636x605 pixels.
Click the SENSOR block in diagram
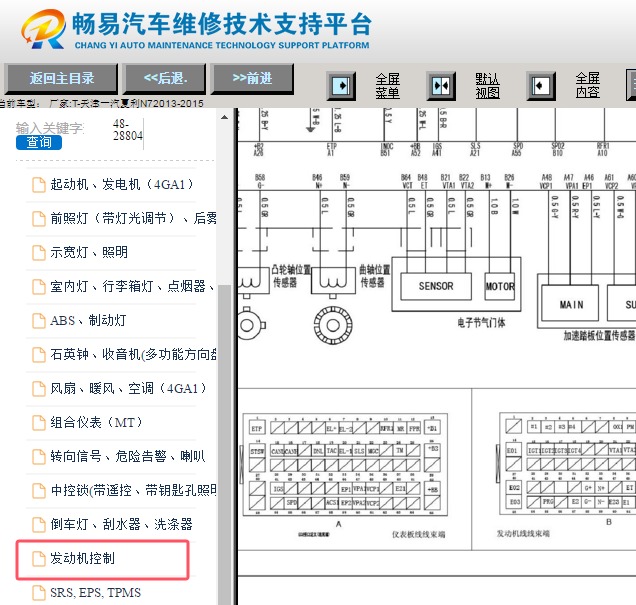[x=436, y=286]
